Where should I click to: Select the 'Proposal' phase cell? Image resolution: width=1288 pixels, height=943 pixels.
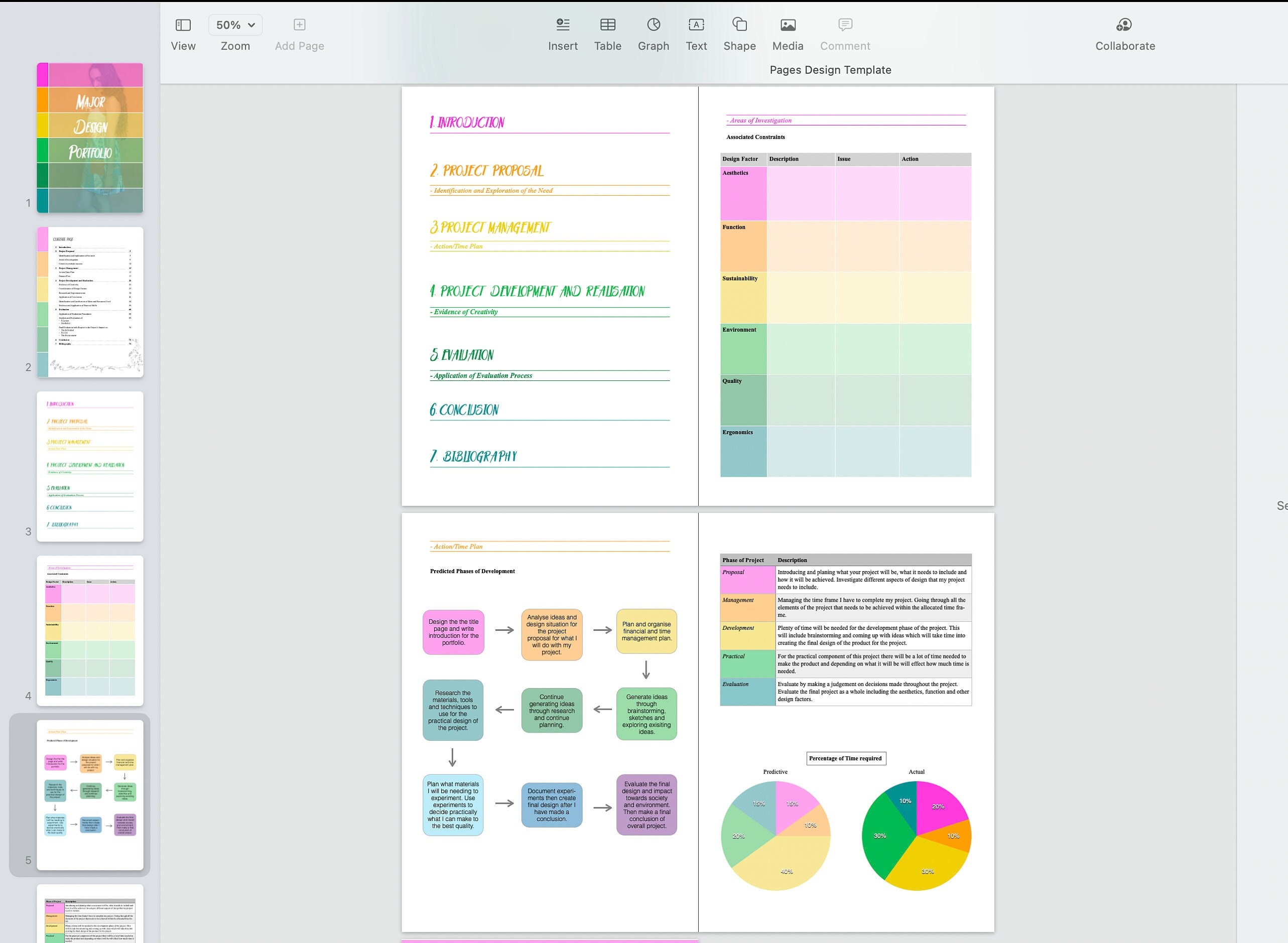pyautogui.click(x=748, y=579)
